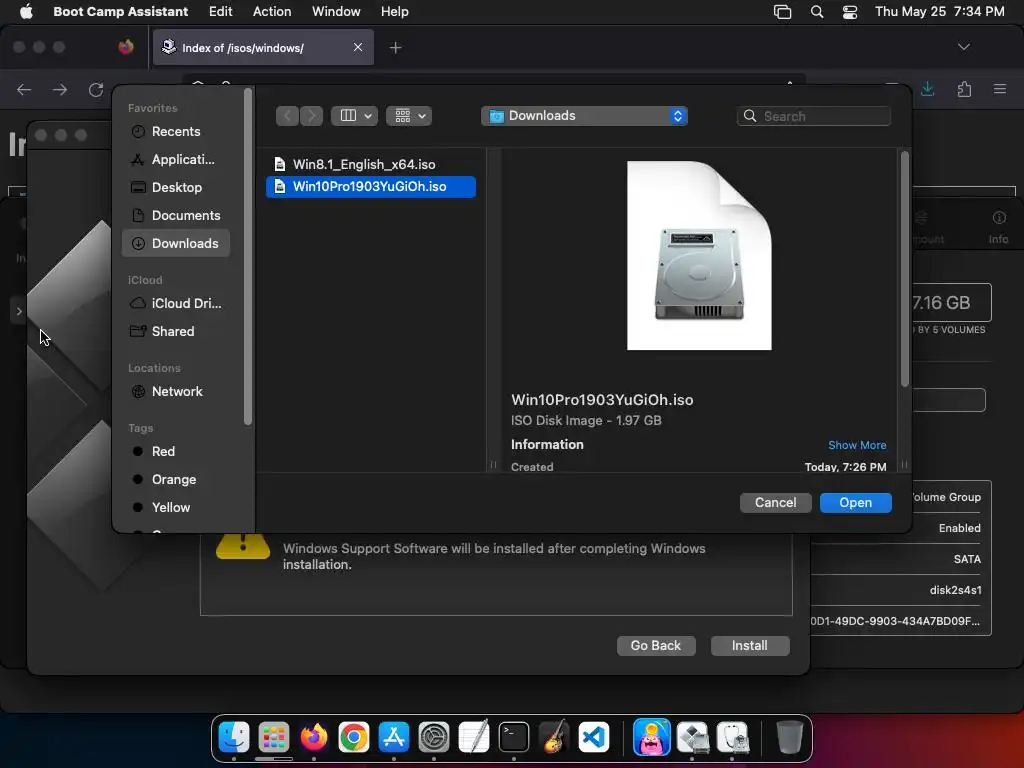Select Network under Locations
Image resolution: width=1024 pixels, height=768 pixels.
click(175, 391)
